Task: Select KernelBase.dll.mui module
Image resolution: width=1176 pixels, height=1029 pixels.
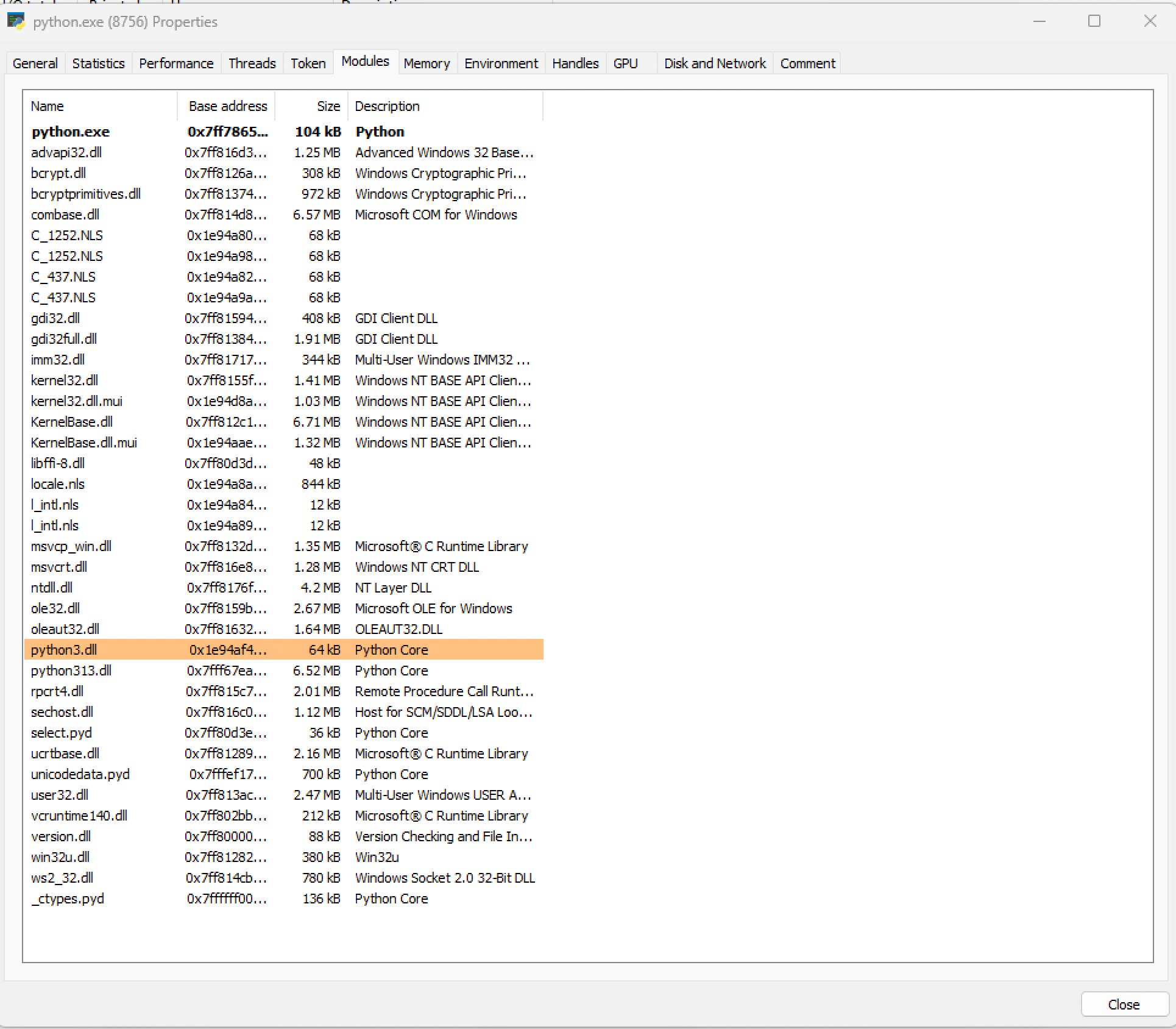Action: coord(284,443)
